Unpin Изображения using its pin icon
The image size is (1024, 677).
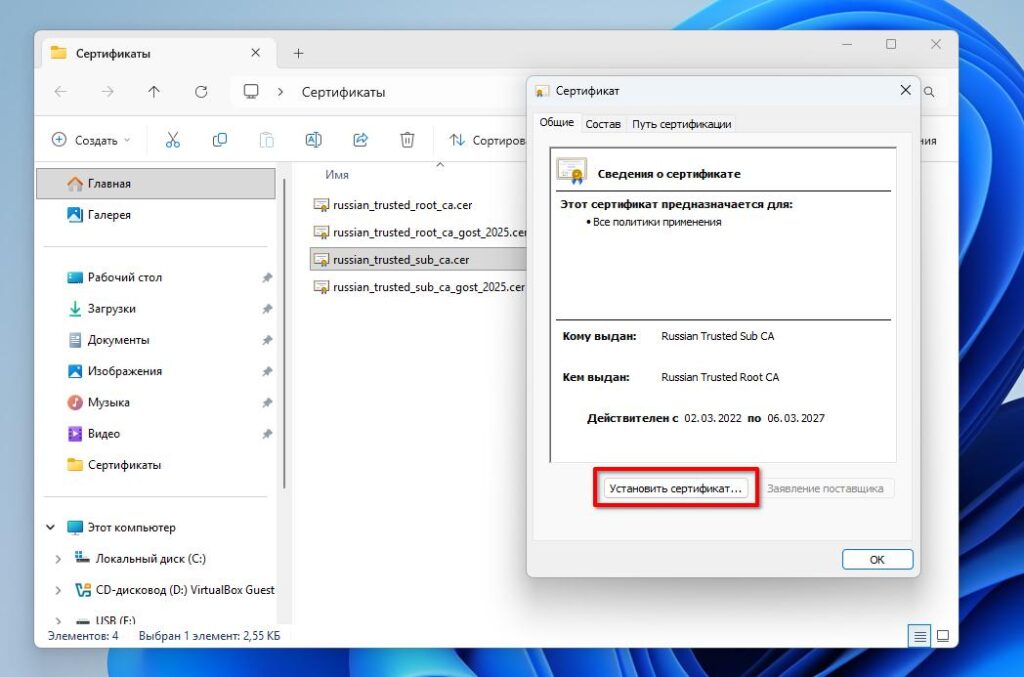pyautogui.click(x=267, y=371)
